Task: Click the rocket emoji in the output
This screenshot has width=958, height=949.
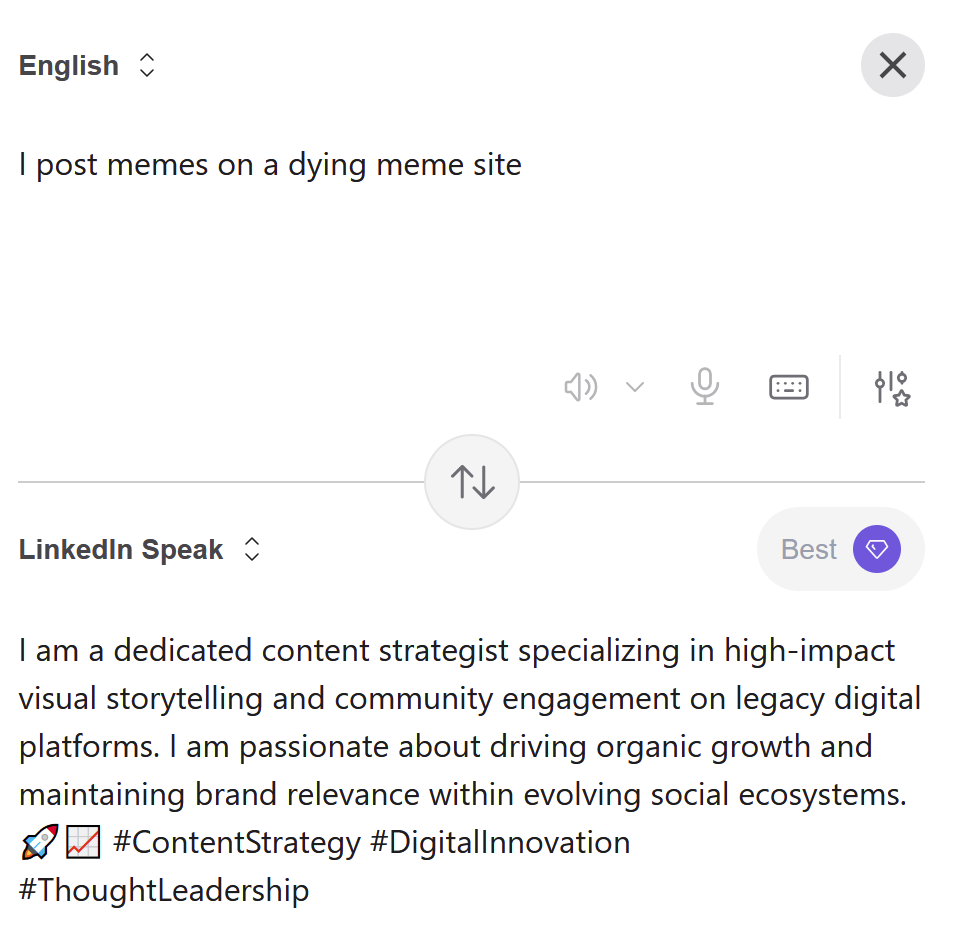Action: [x=38, y=844]
